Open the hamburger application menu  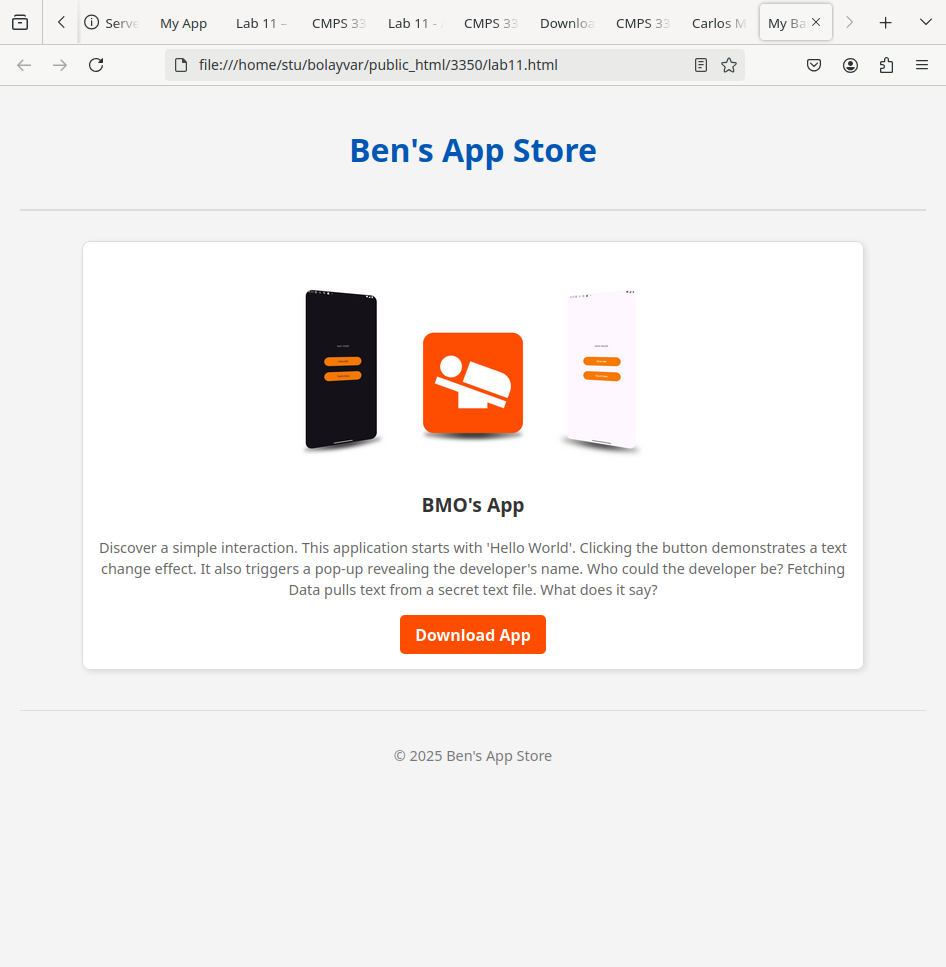pyautogui.click(x=922, y=65)
